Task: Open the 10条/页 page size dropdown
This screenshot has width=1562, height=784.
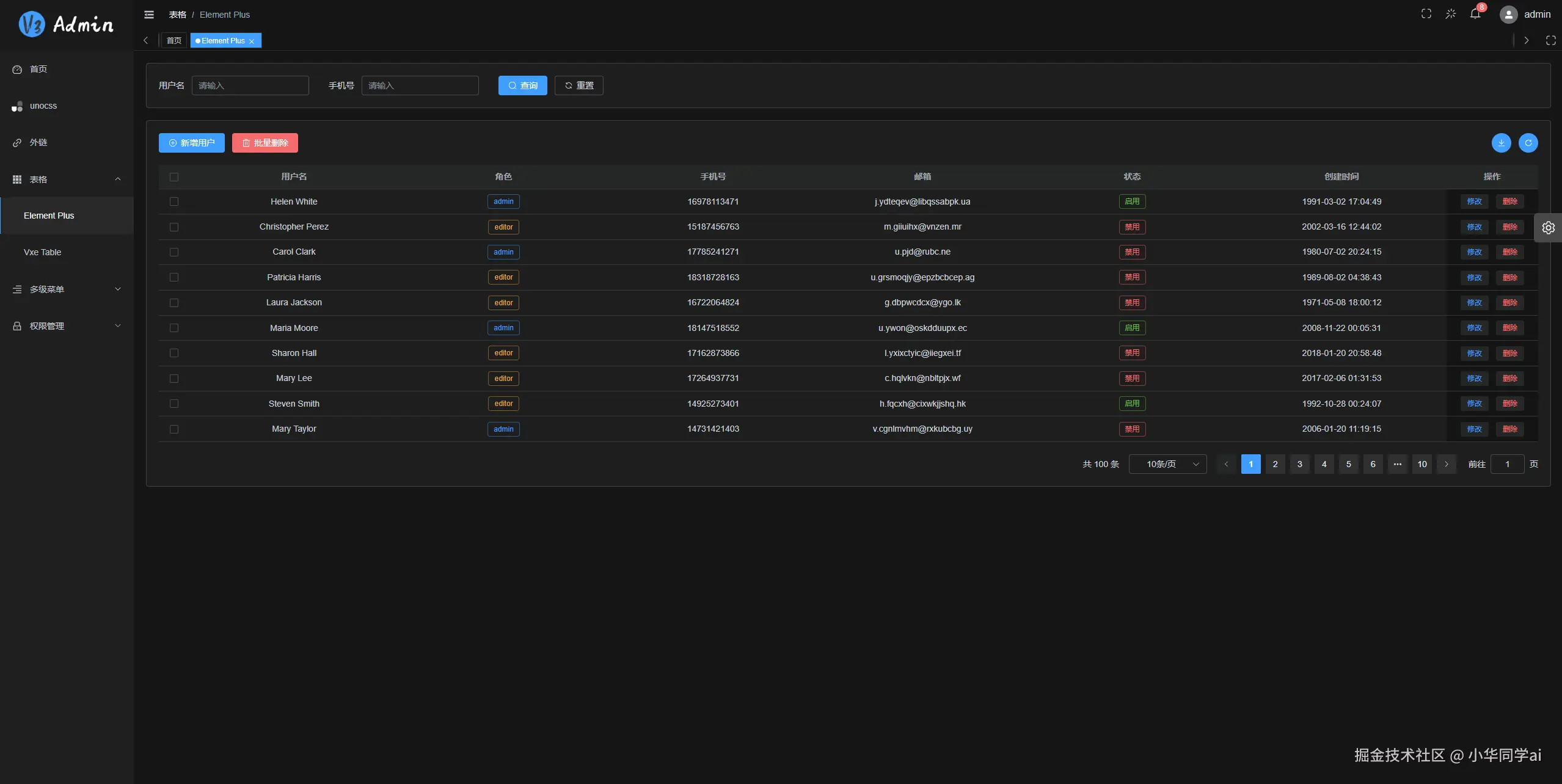Action: pyautogui.click(x=1167, y=464)
